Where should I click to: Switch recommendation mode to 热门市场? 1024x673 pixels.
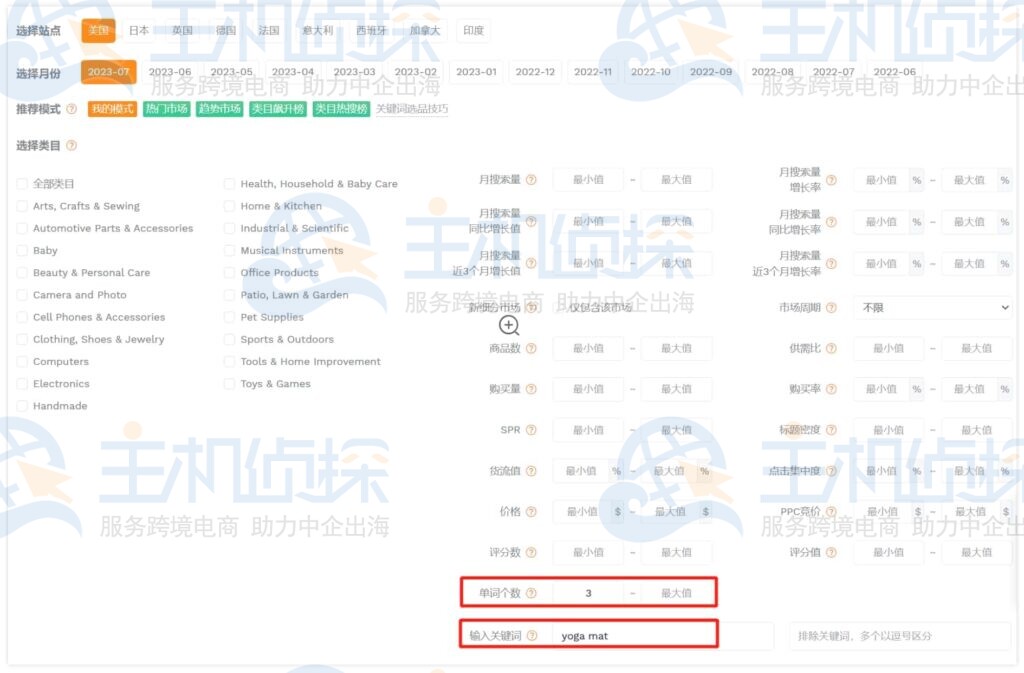point(165,108)
